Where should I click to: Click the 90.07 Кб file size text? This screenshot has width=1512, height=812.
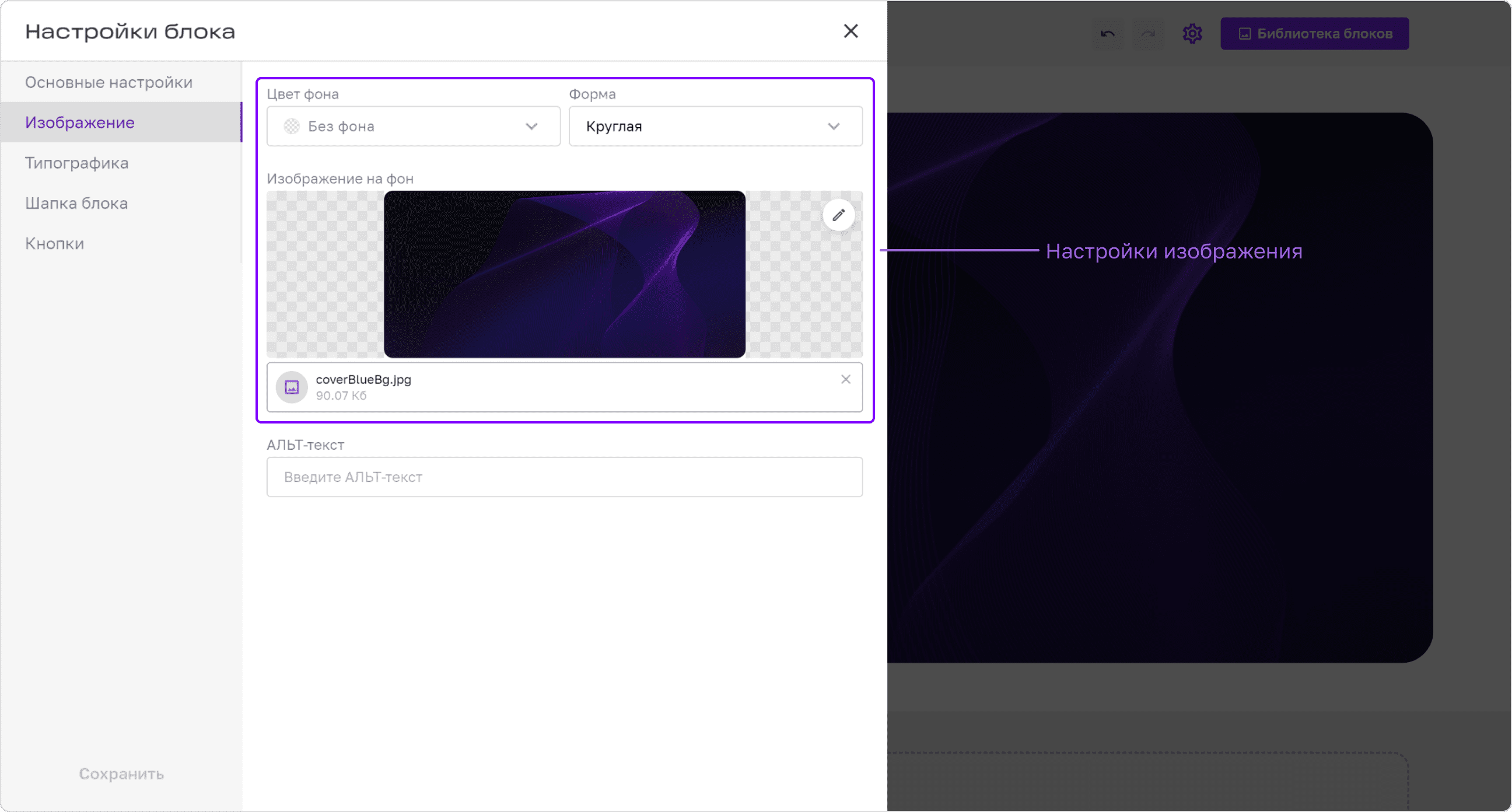point(341,395)
